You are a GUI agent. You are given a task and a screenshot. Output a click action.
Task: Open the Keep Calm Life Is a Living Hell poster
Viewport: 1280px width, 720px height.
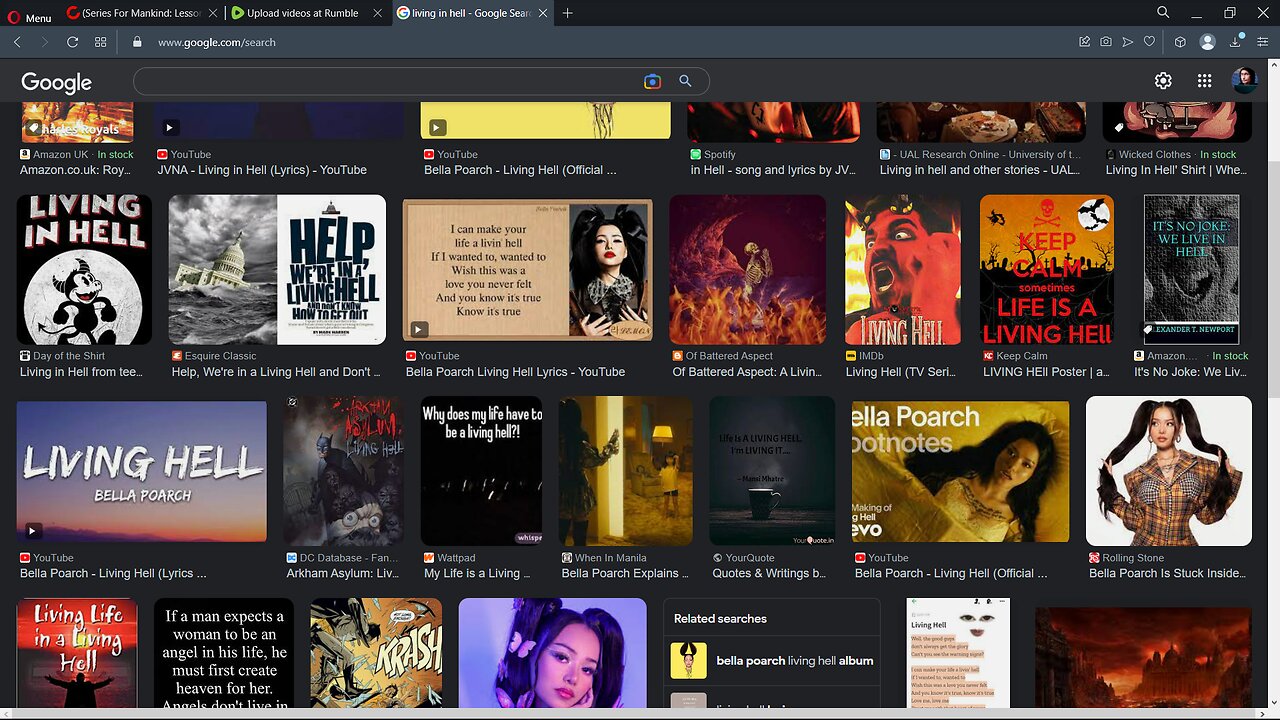[x=1046, y=270]
